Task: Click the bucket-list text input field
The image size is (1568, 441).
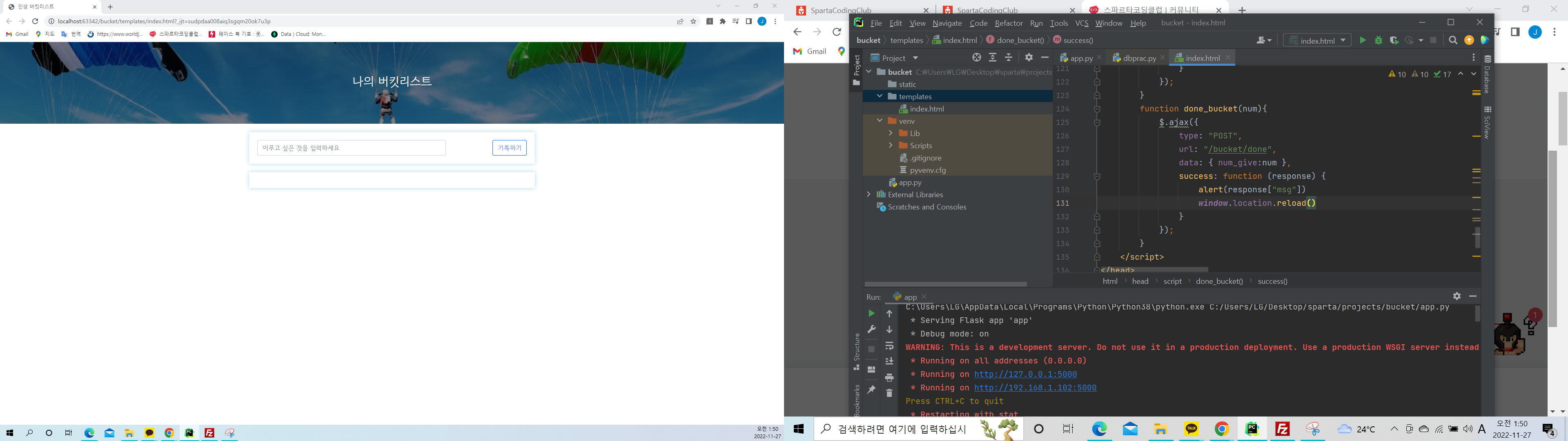Action: click(351, 148)
